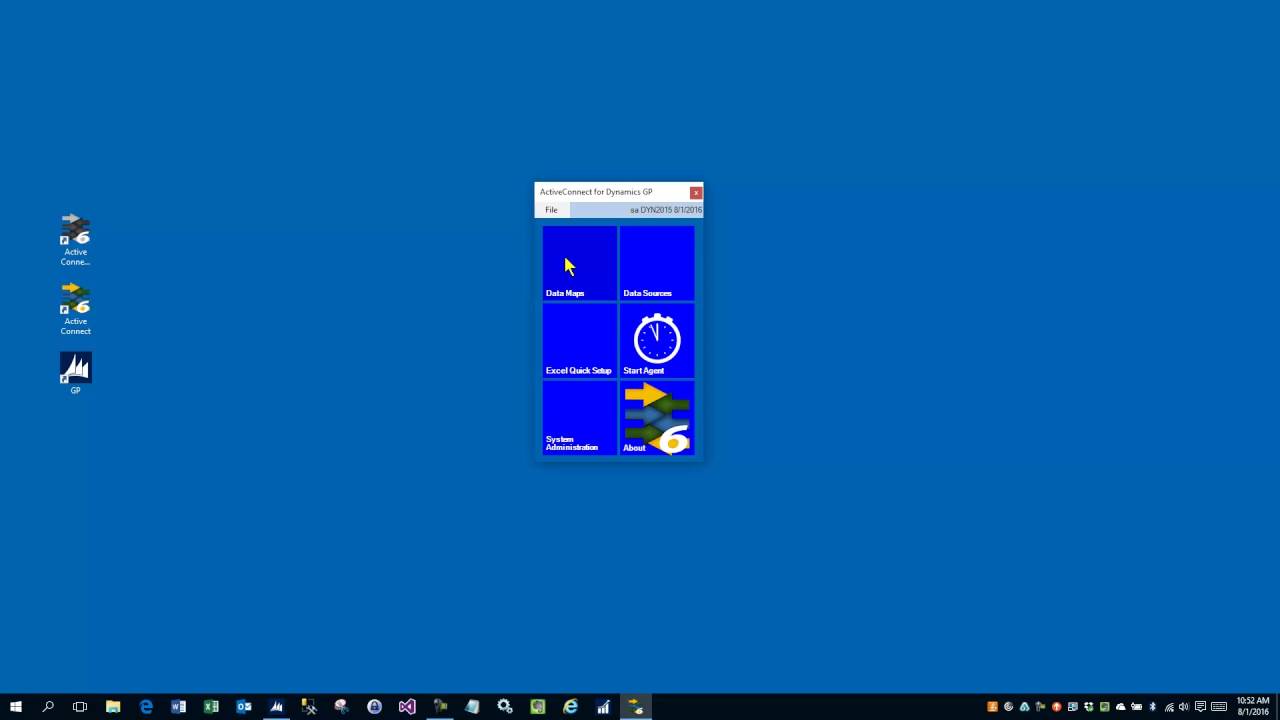Image resolution: width=1280 pixels, height=720 pixels.
Task: Open the gears settings app on taskbar
Action: [x=505, y=707]
